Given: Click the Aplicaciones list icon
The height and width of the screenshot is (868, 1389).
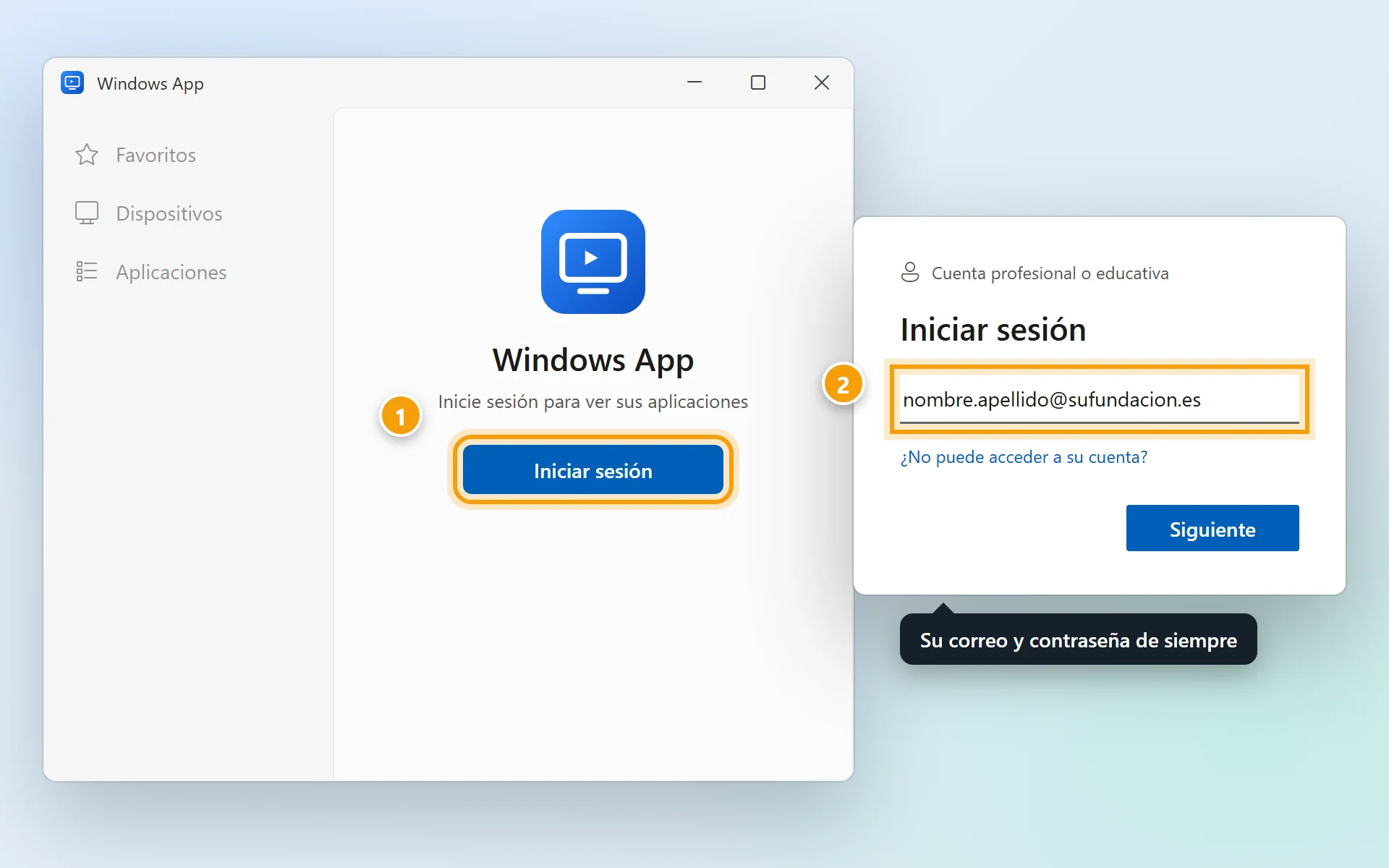Looking at the screenshot, I should click(x=87, y=272).
